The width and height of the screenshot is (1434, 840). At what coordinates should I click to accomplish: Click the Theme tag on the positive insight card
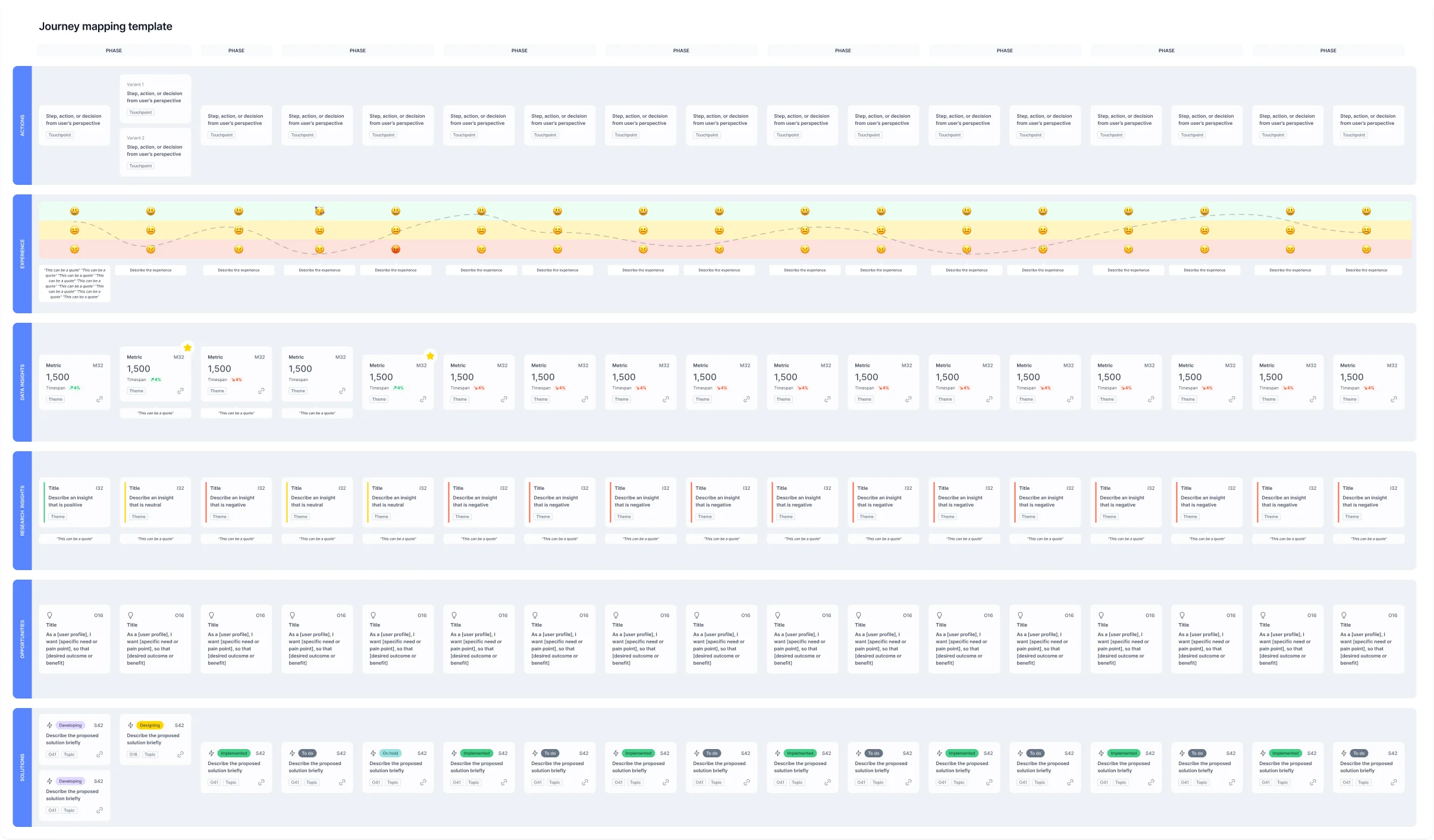[x=58, y=517]
